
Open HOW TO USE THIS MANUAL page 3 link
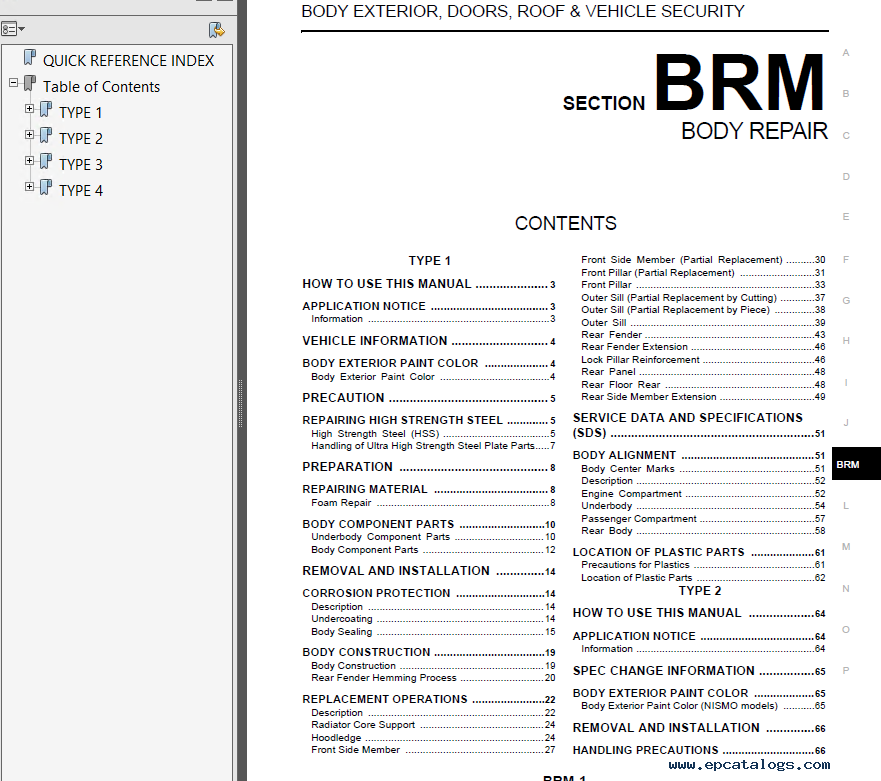pyautogui.click(x=429, y=284)
